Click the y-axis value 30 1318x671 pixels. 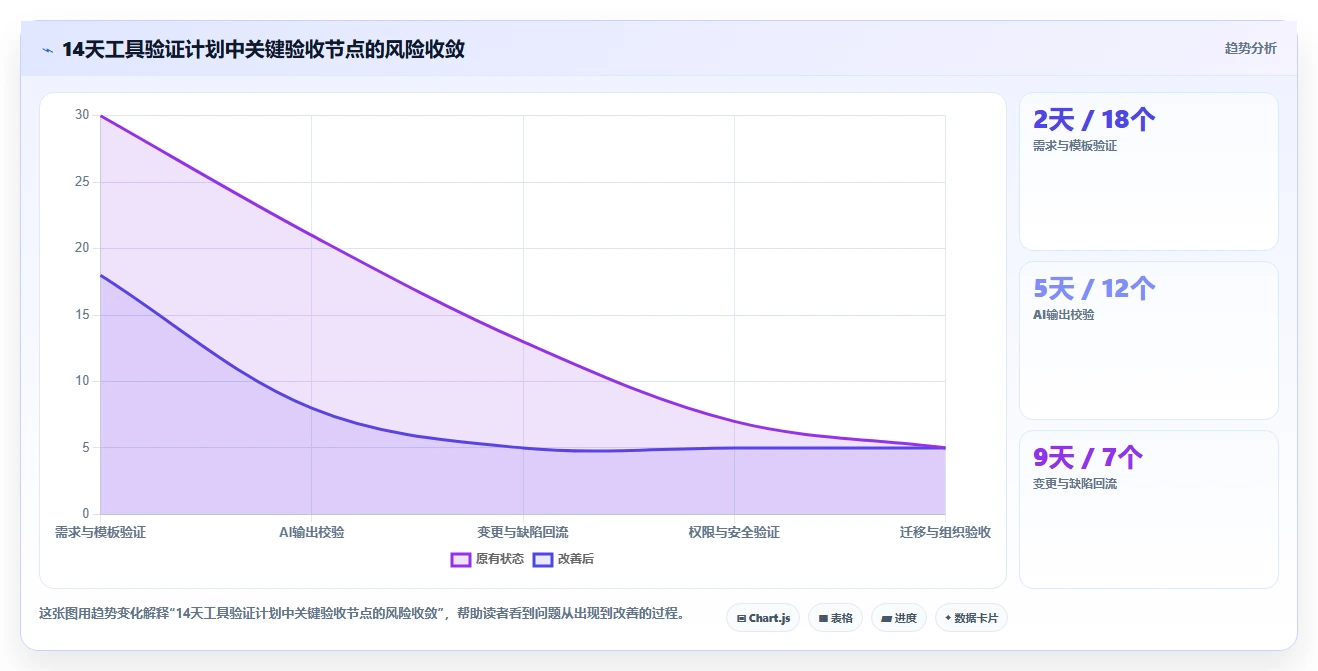click(x=82, y=115)
